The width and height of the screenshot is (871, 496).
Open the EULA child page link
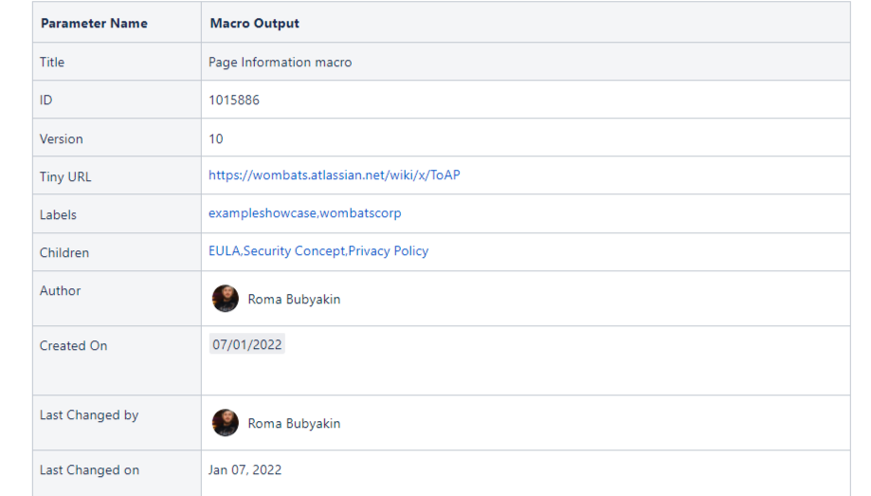pos(224,251)
